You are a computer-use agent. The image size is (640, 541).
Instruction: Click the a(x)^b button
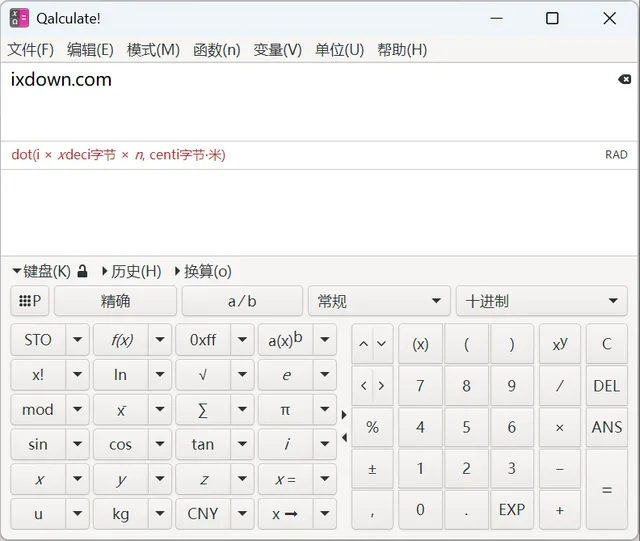coord(285,340)
